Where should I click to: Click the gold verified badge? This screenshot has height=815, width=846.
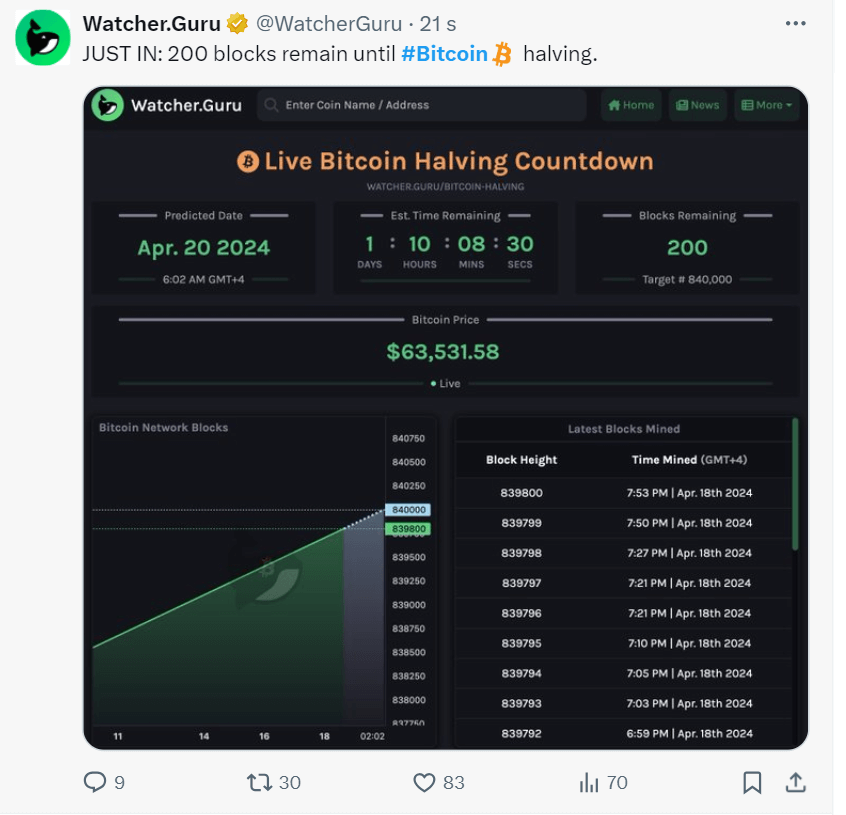236,23
